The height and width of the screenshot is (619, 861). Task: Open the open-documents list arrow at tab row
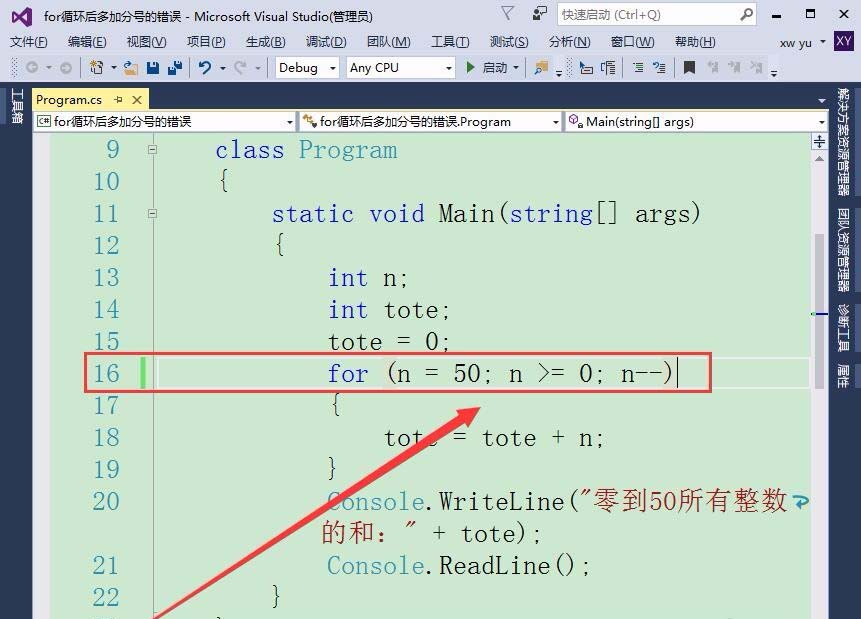click(821, 101)
